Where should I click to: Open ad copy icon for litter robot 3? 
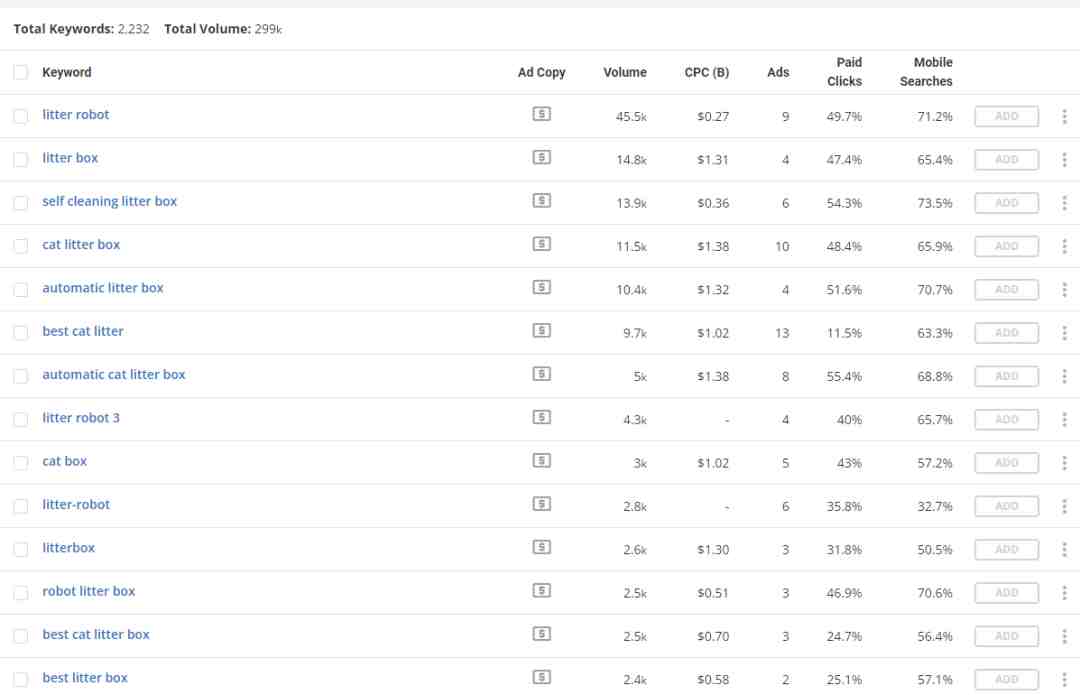541,417
